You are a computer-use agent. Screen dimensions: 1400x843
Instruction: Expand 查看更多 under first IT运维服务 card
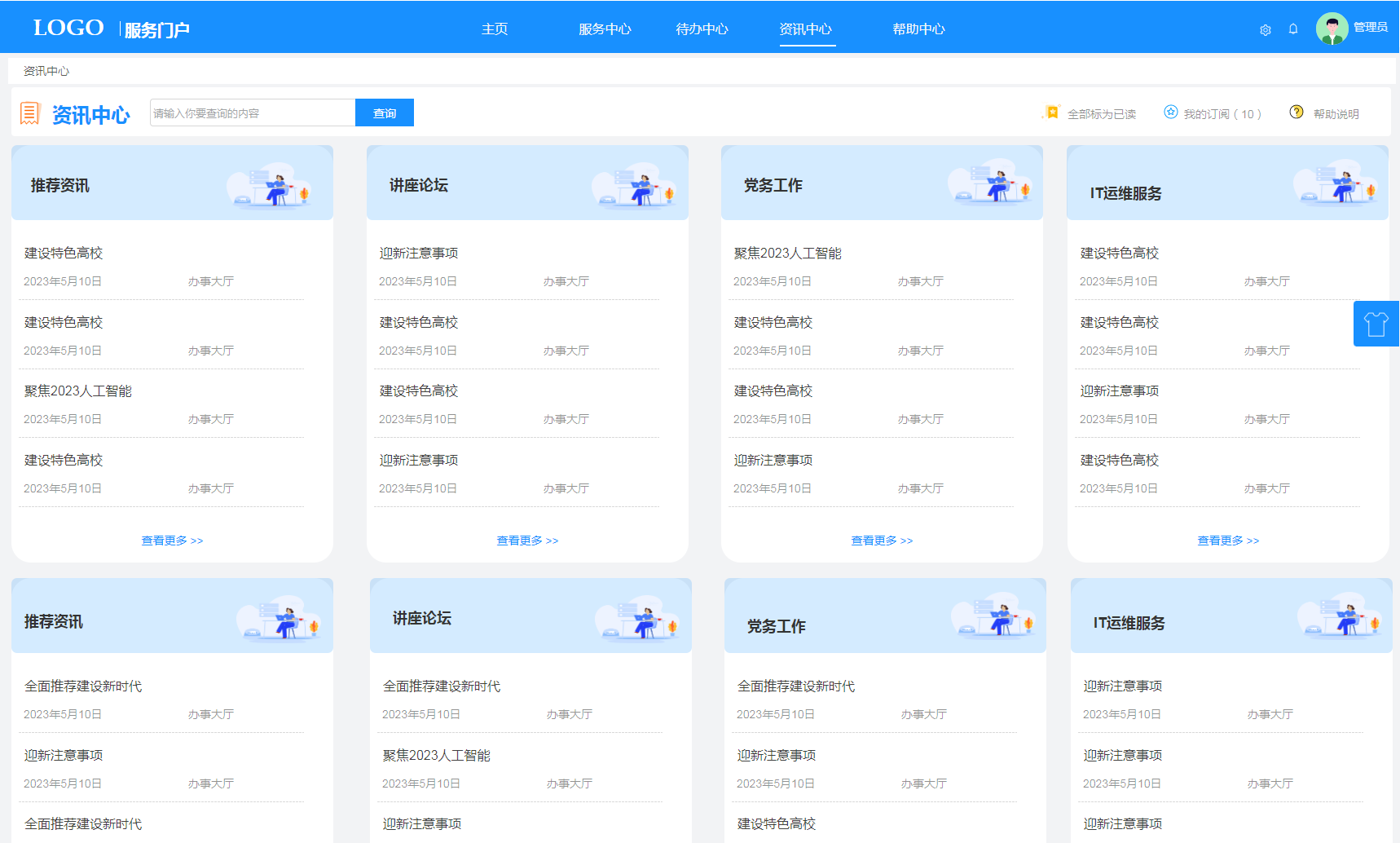[1228, 541]
